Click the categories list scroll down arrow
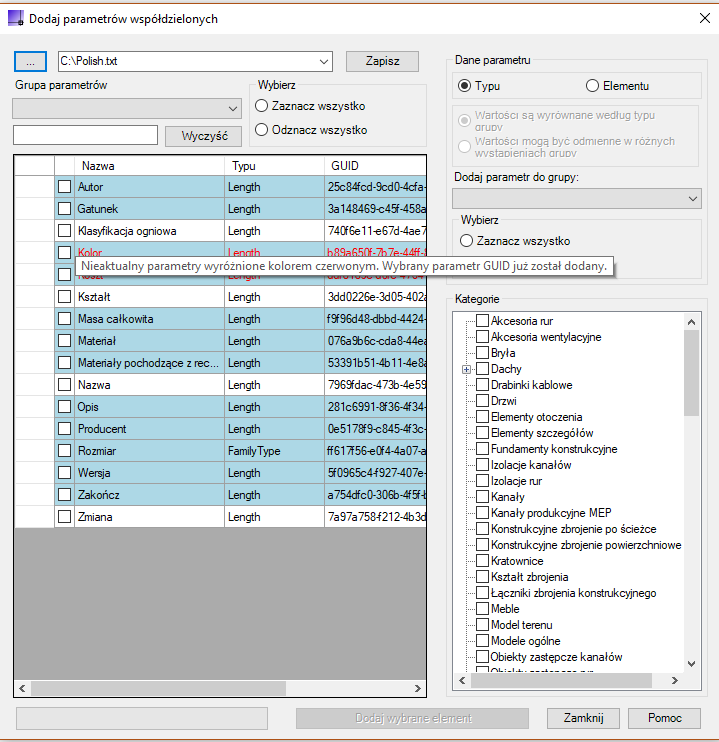 pos(691,664)
